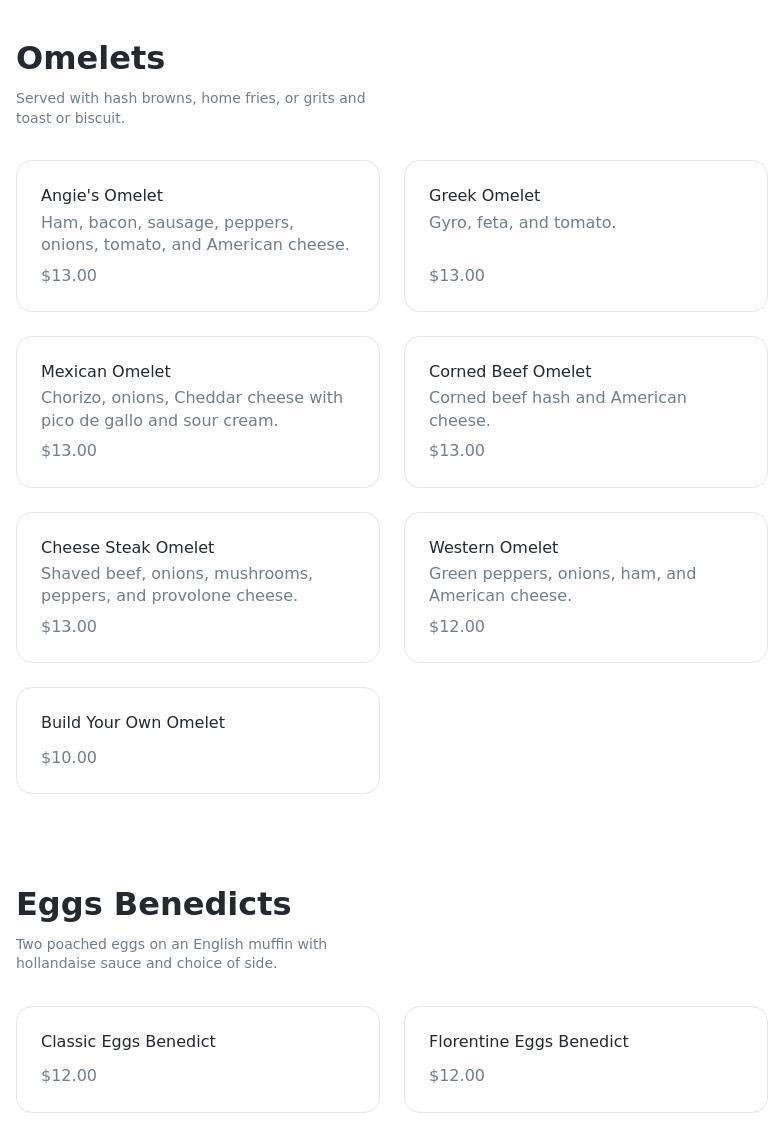Click the Classic Eggs Benedict $12.00 price
The width and height of the screenshot is (784, 1136).
click(69, 1076)
